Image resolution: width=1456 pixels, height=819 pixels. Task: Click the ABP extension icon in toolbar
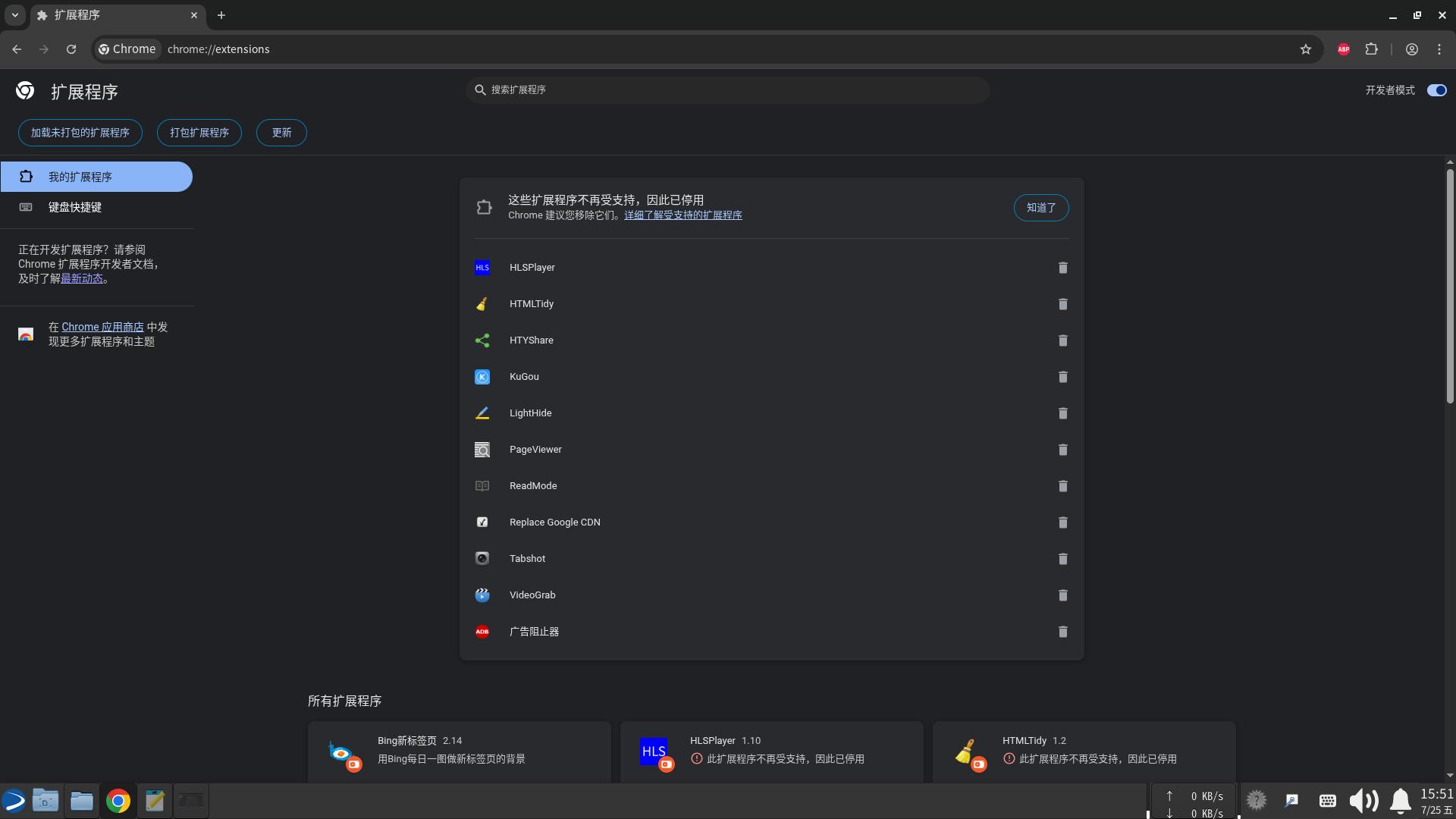[1343, 49]
